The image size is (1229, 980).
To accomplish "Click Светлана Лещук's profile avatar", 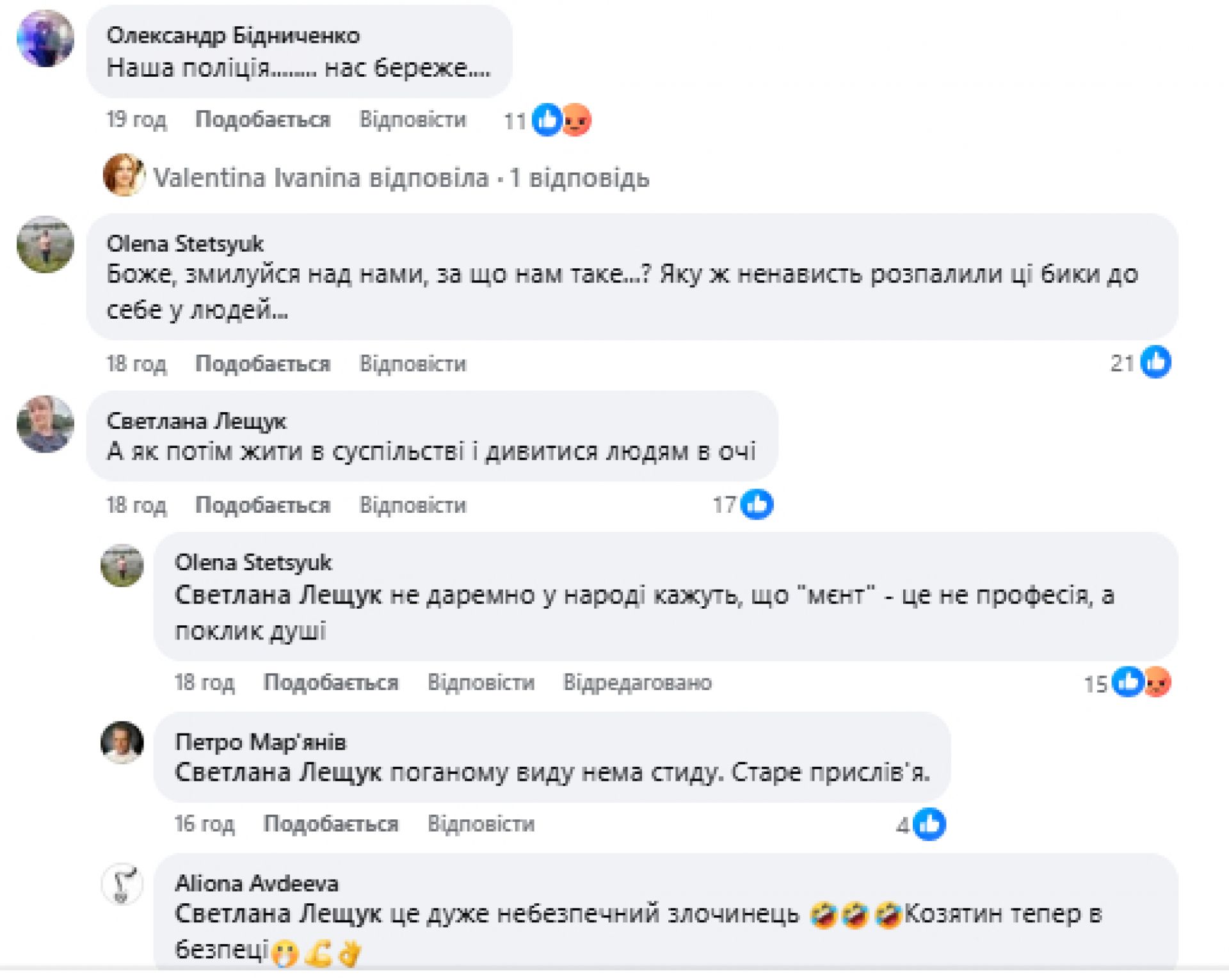I will click(45, 424).
